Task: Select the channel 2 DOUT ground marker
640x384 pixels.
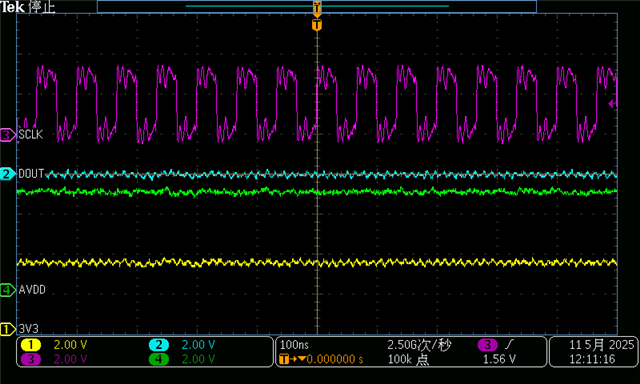Action: [x=8, y=174]
